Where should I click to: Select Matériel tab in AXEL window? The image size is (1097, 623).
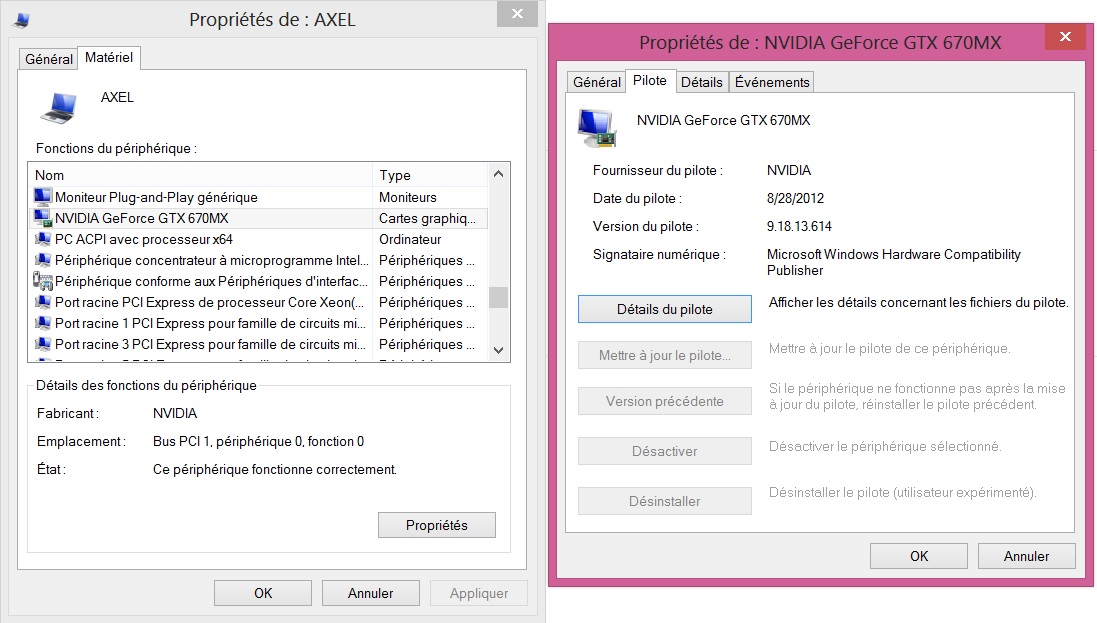pos(109,57)
